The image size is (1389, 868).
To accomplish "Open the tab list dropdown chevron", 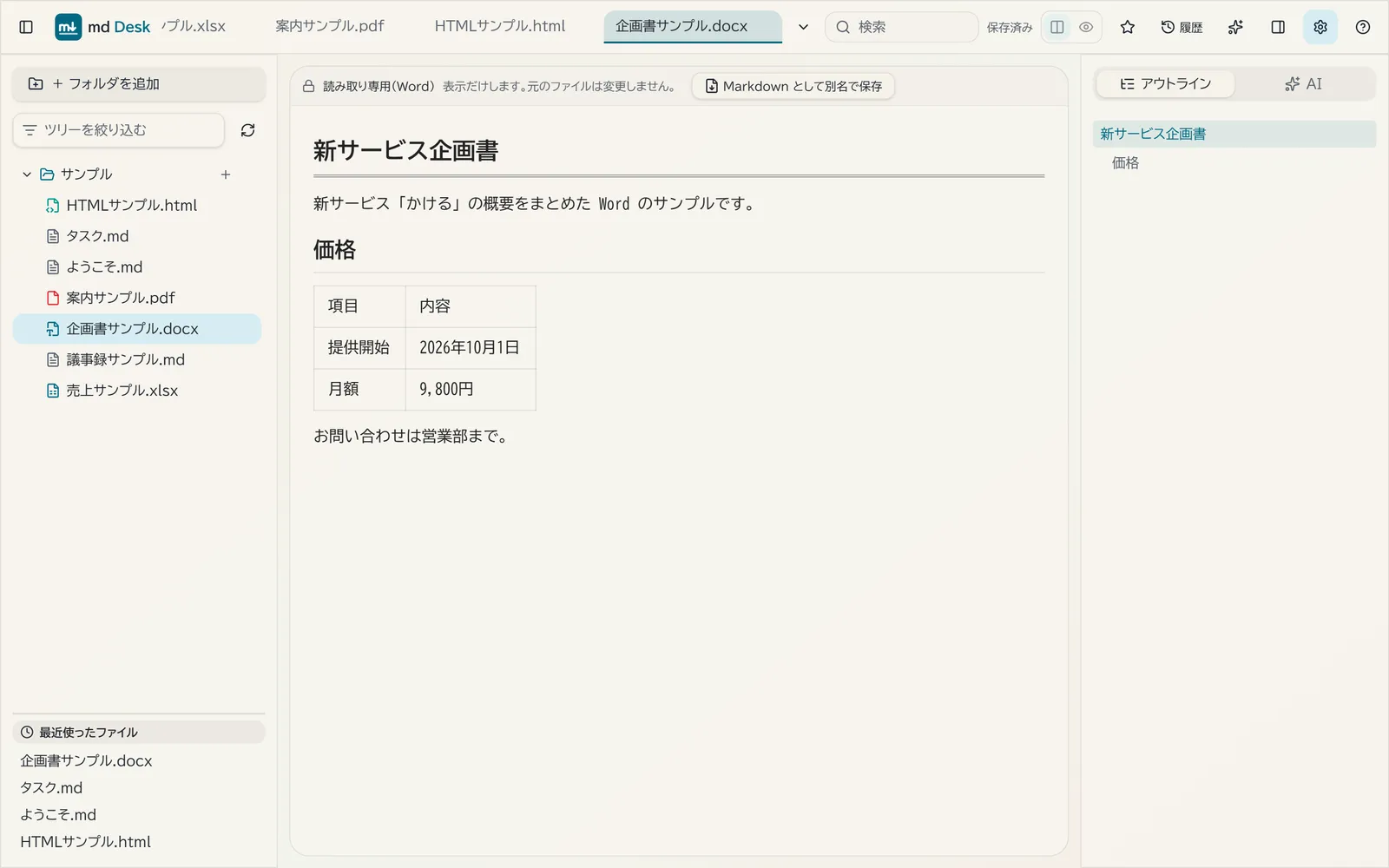I will [803, 27].
